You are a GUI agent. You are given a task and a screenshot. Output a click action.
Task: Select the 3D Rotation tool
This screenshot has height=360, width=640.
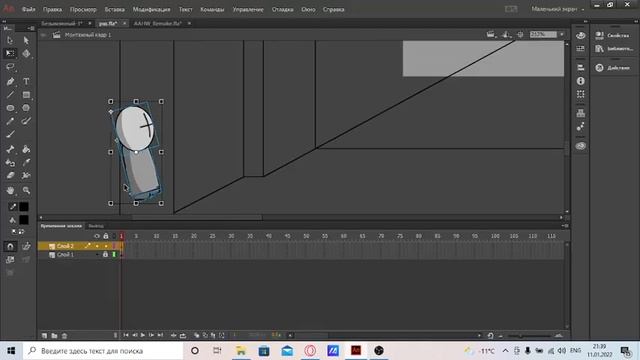26,53
